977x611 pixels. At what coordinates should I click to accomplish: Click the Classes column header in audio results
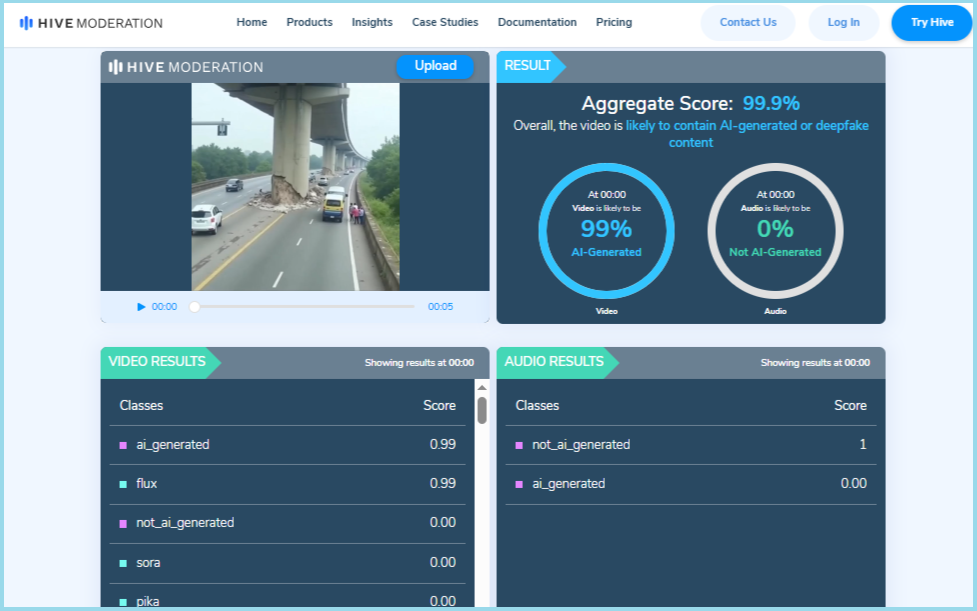tap(537, 405)
